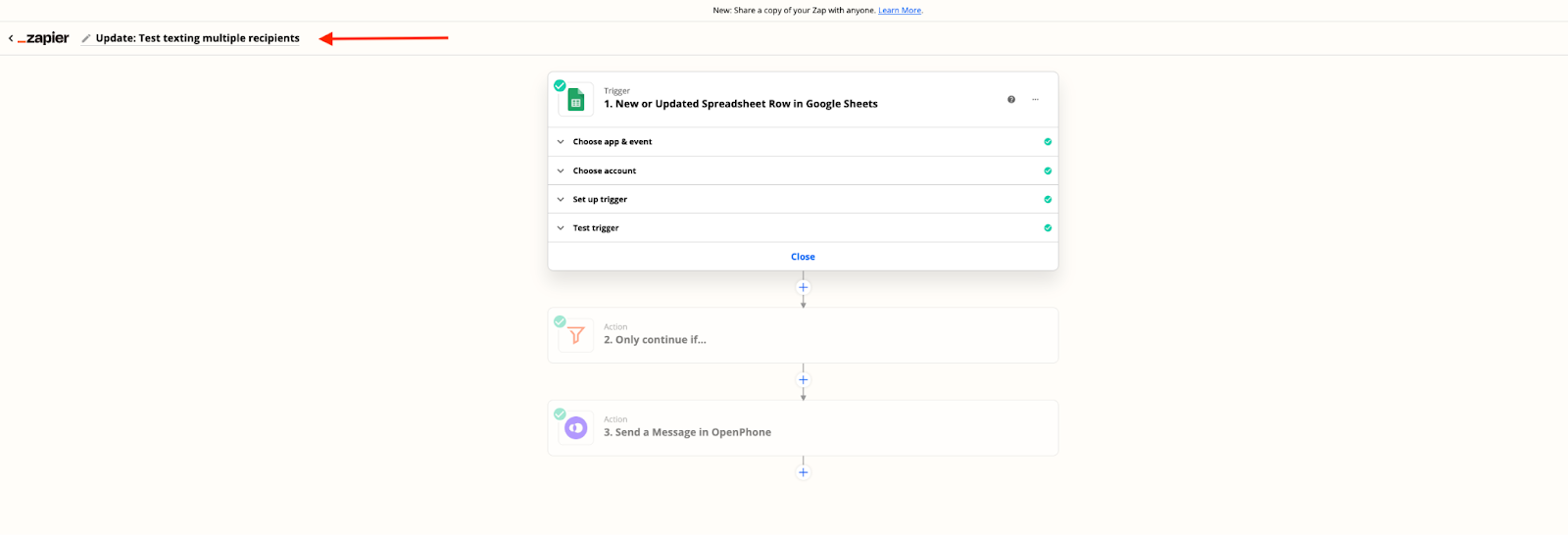This screenshot has width=1568, height=535.
Task: Click the help question mark on trigger step
Action: pyautogui.click(x=1011, y=99)
